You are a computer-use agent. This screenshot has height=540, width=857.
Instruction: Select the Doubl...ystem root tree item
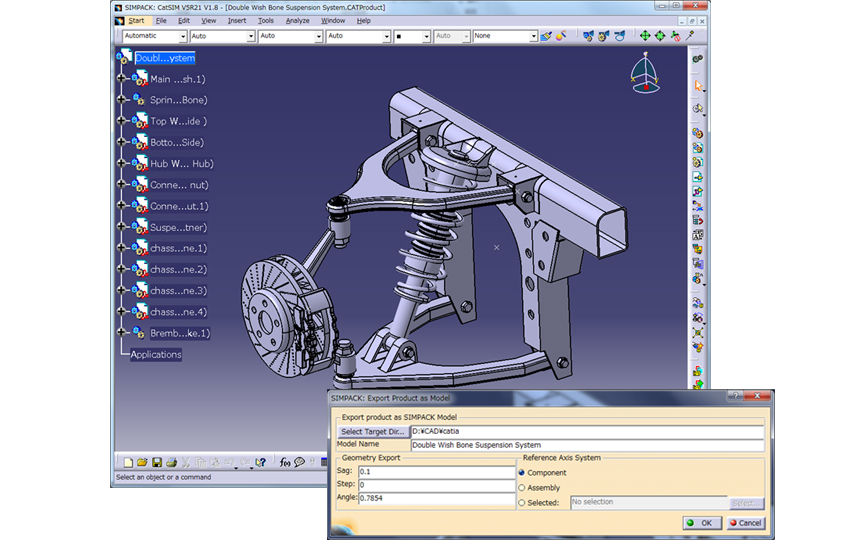[x=165, y=58]
